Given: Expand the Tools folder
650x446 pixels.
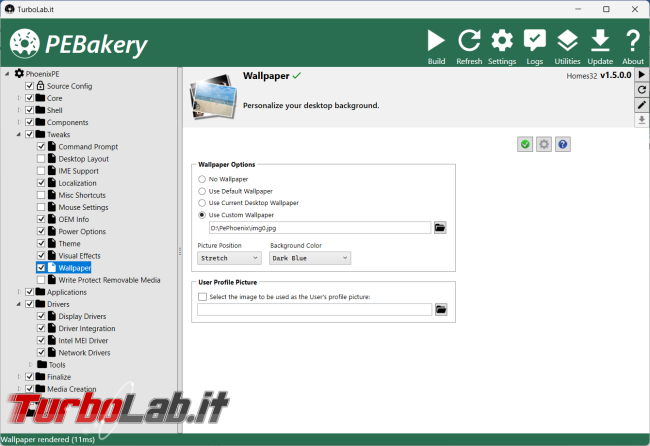Looking at the screenshot, I should [30, 365].
